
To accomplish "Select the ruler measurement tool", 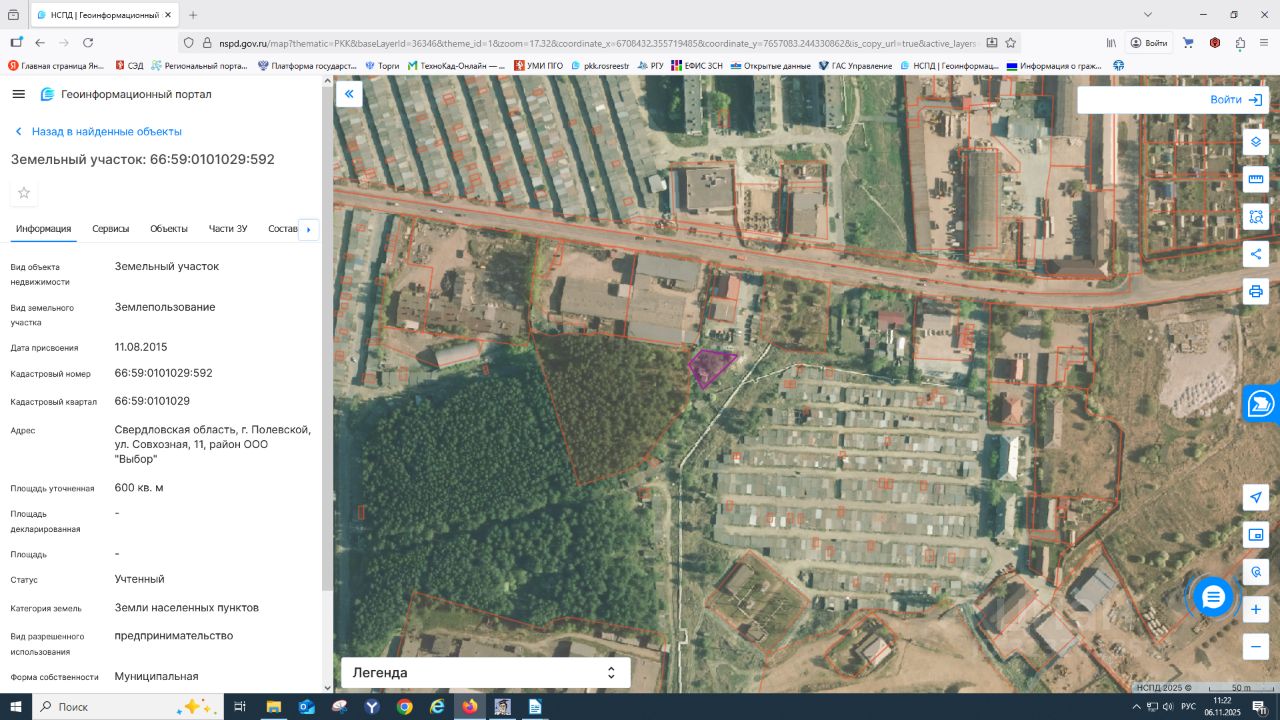I will pyautogui.click(x=1256, y=179).
